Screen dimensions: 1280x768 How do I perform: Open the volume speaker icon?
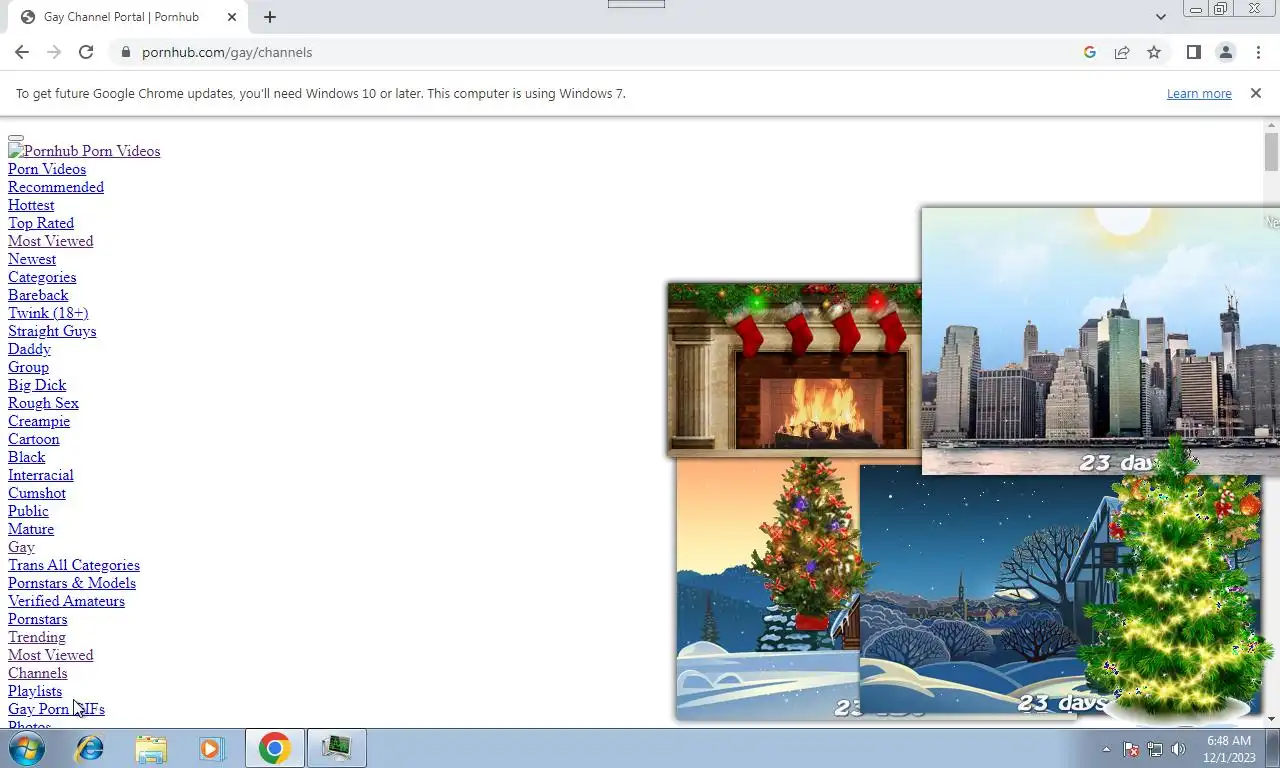point(1178,749)
